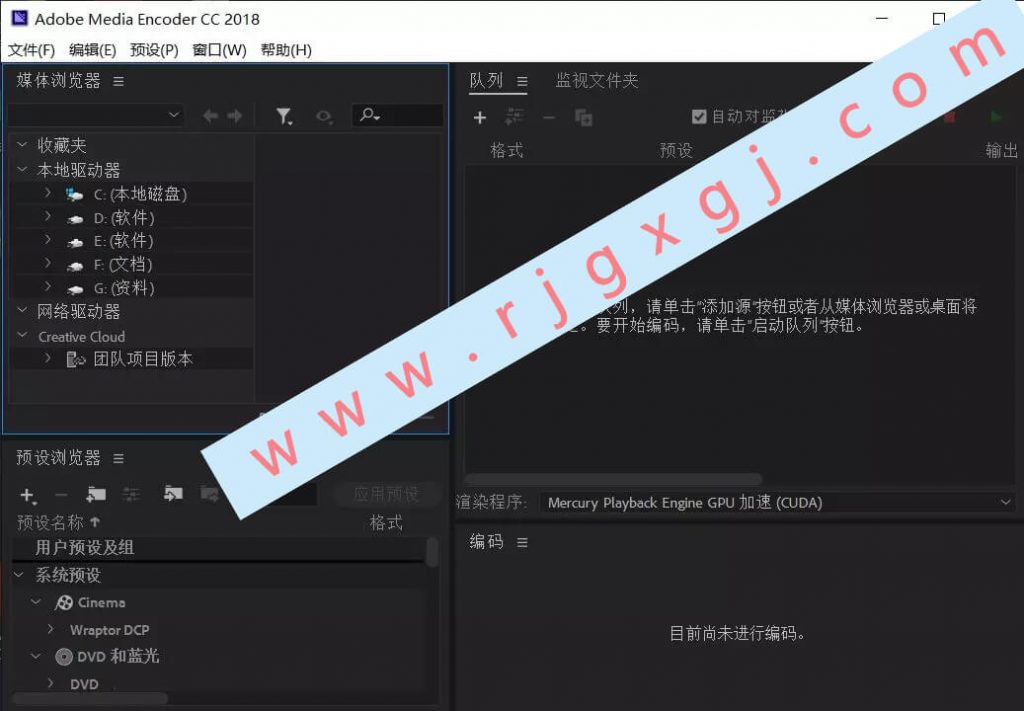Start the queue with the green play button

(996, 117)
